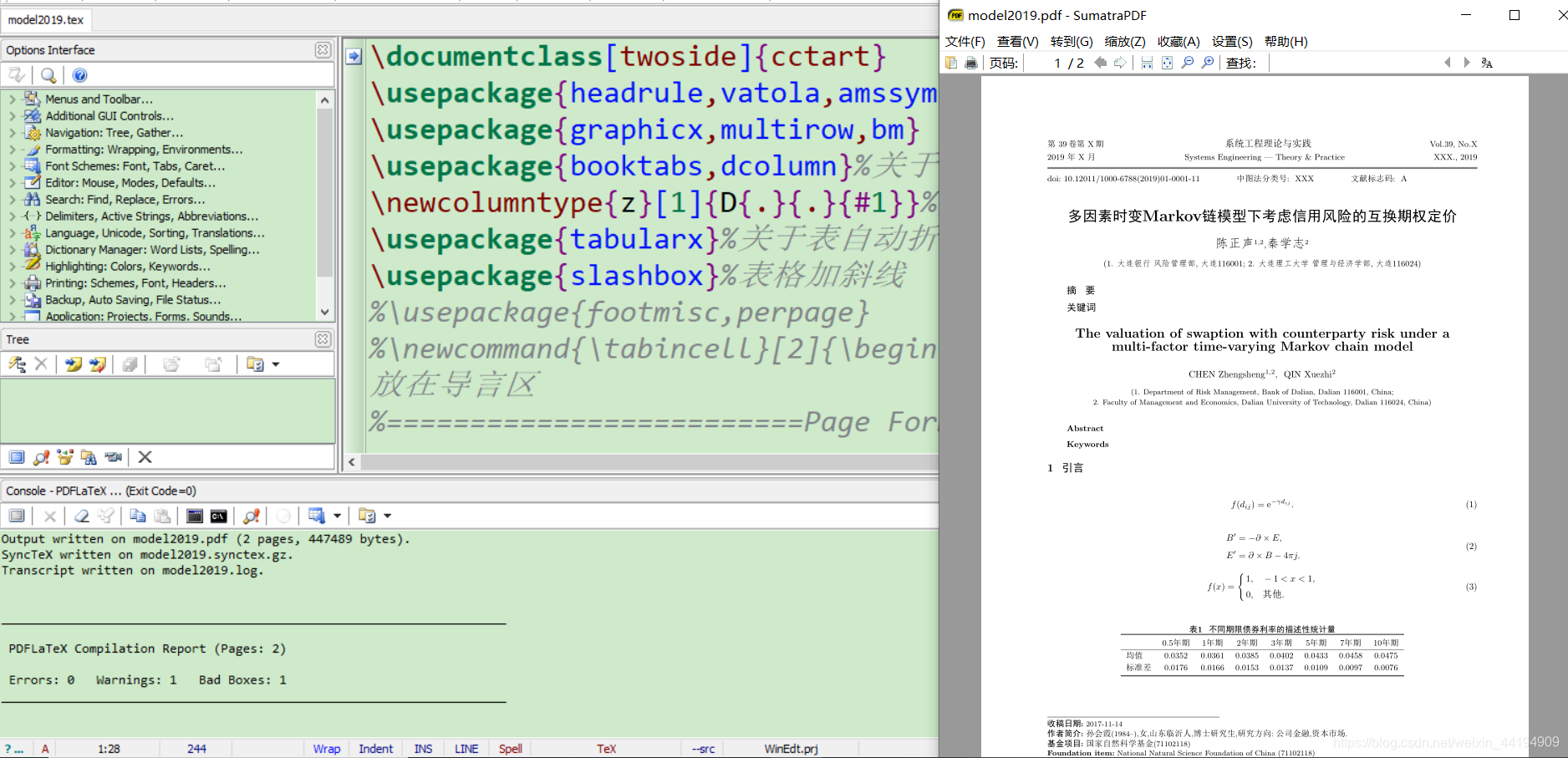Open 设置(S) menu in SumatraPDF
The width and height of the screenshot is (1568, 758).
pyautogui.click(x=1232, y=42)
